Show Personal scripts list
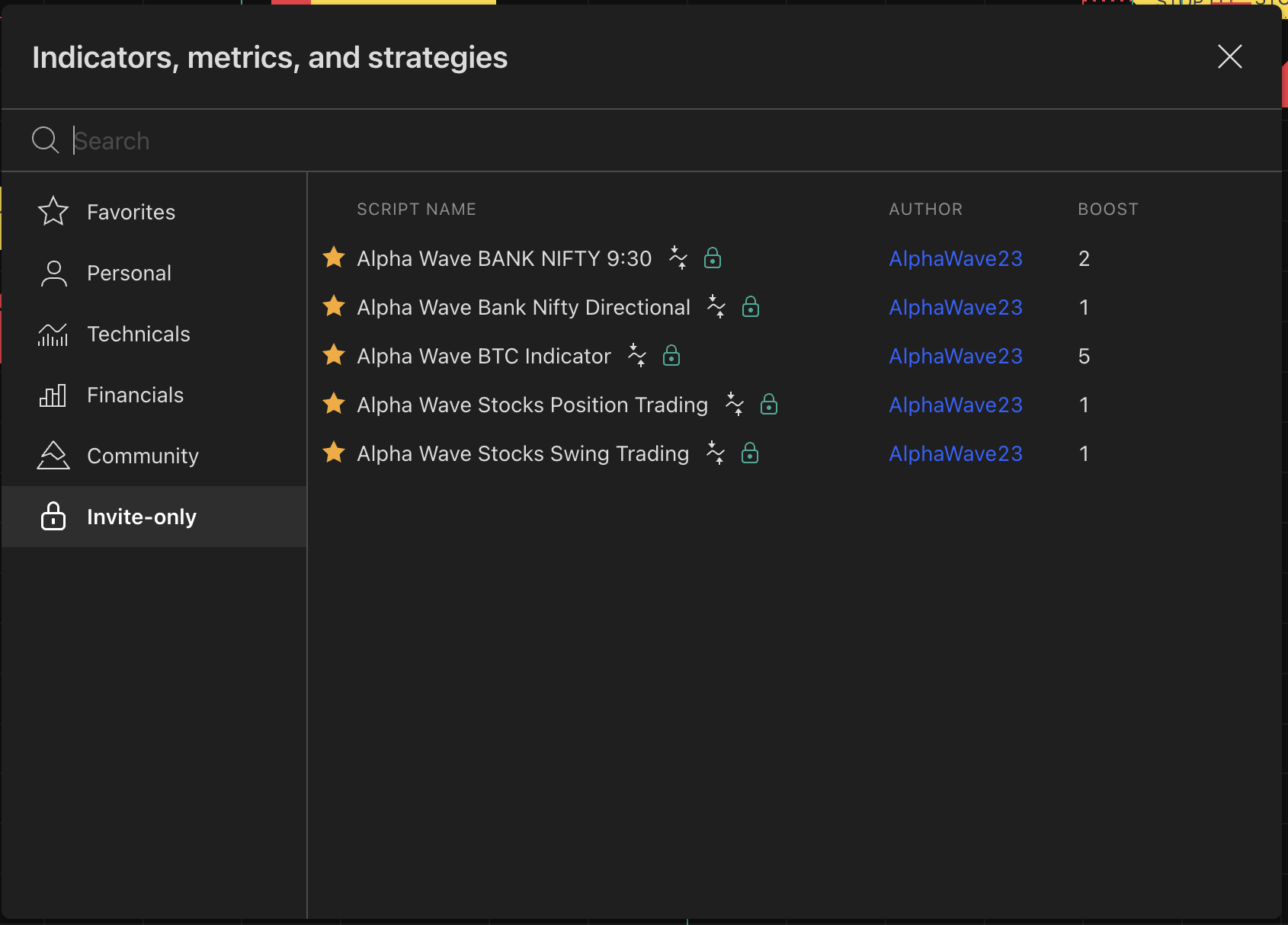1288x925 pixels. coord(129,273)
